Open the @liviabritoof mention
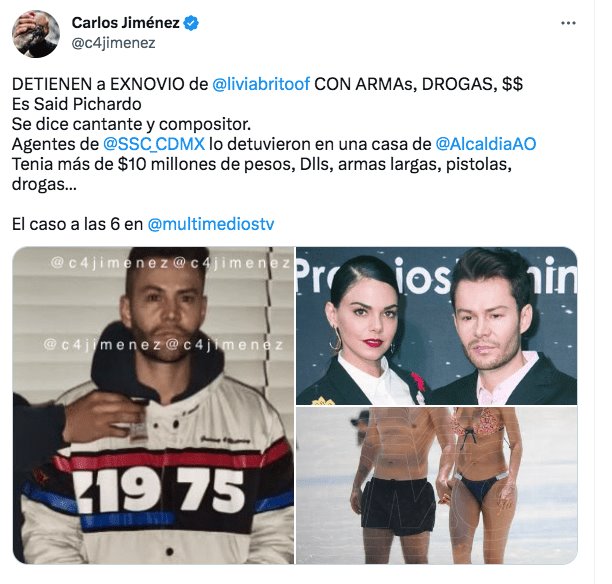 [261, 84]
